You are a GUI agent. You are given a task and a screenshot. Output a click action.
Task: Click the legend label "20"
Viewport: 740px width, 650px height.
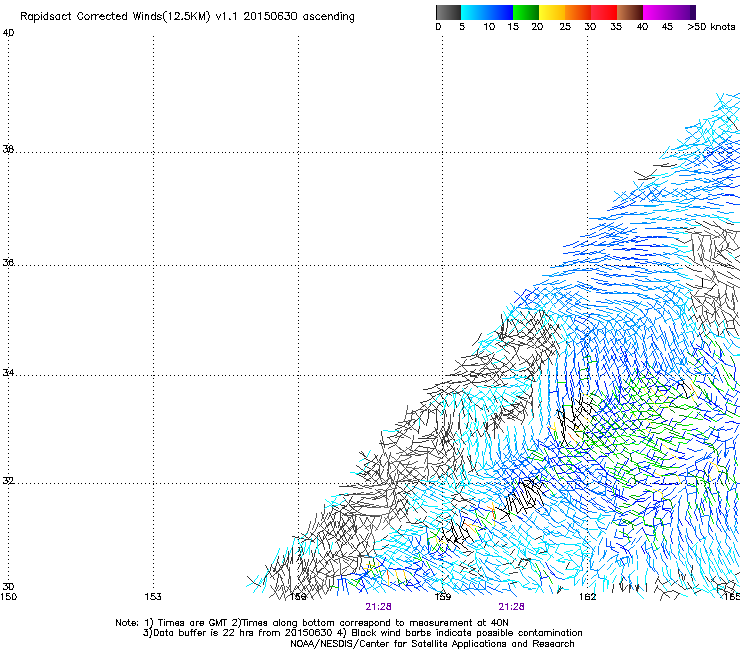click(x=538, y=27)
